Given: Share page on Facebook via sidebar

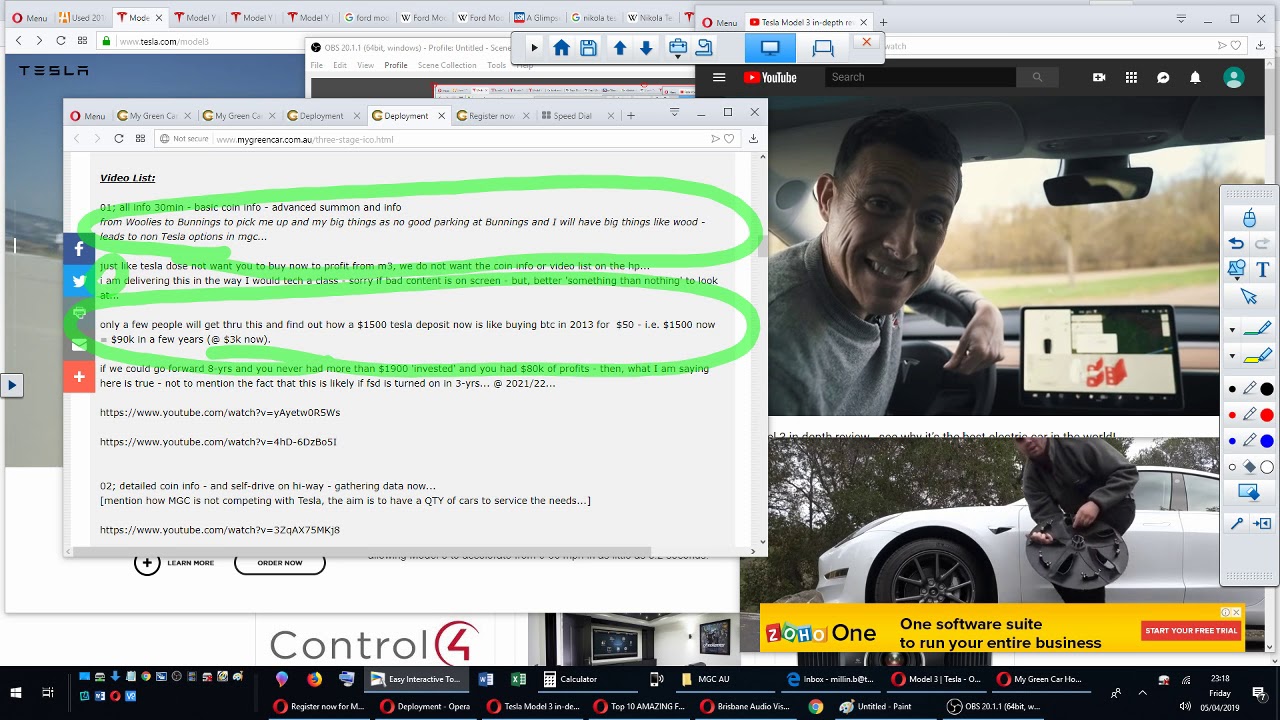Looking at the screenshot, I should 79,249.
